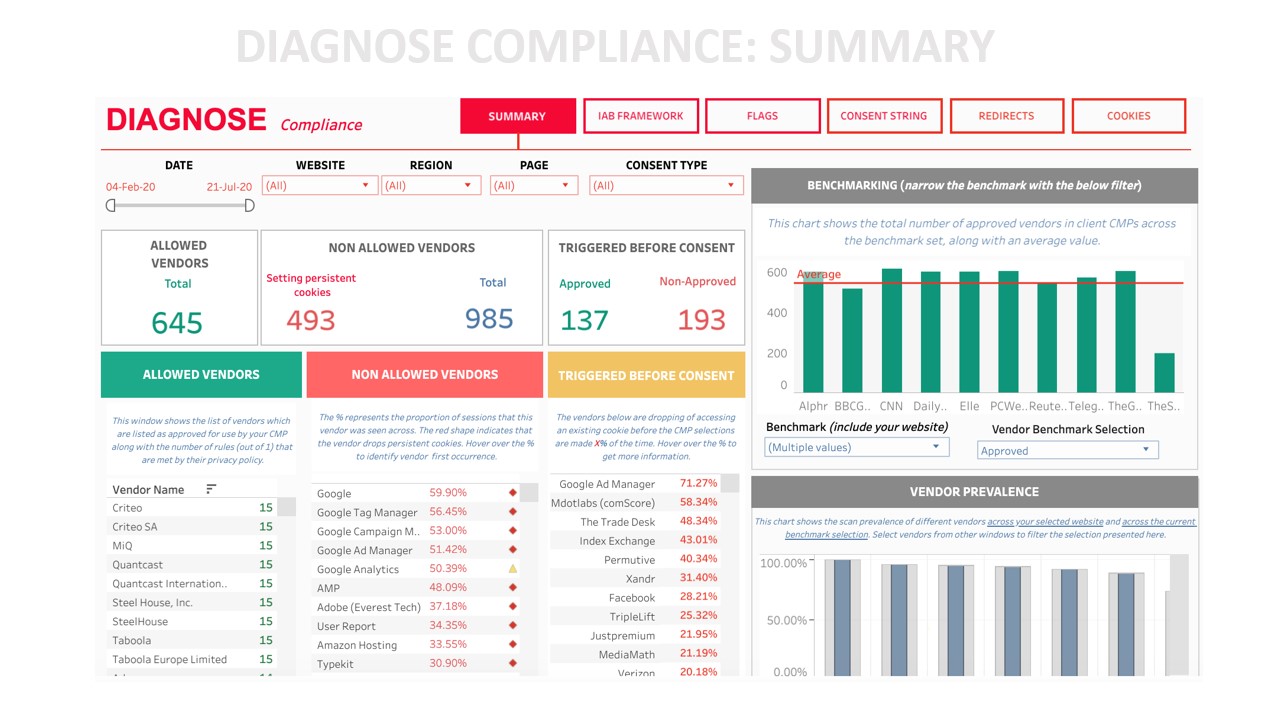Viewport: 1280px width, 720px height.
Task: Switch to the IAB Framework tab
Action: (x=641, y=116)
